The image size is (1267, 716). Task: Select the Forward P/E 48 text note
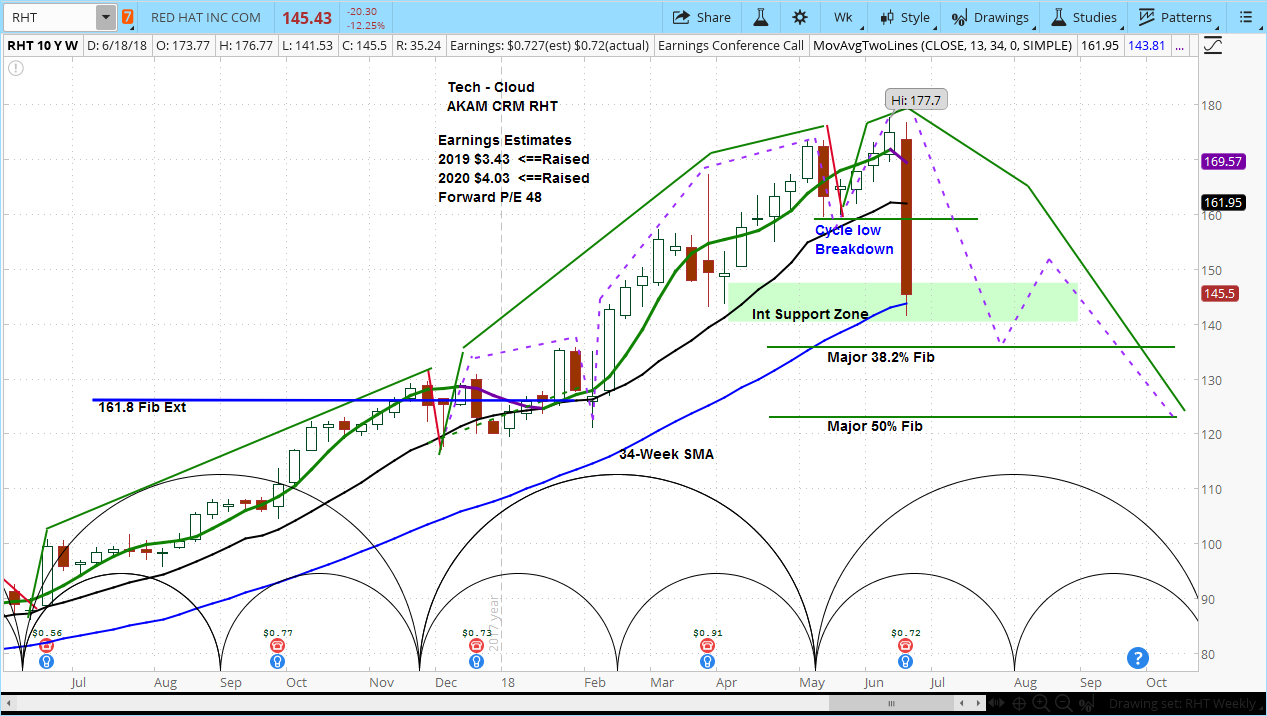491,197
